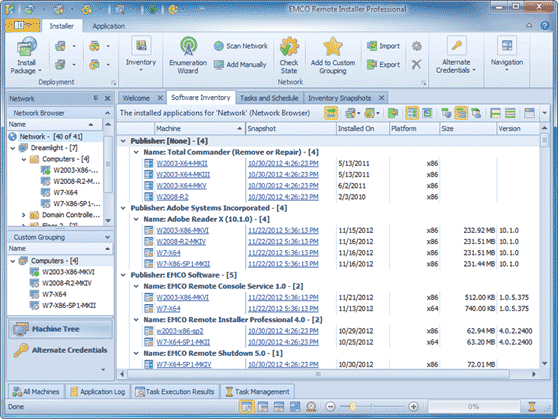Image resolution: width=558 pixels, height=419 pixels.
Task: Collapse Adobe Reader X name group
Action: (136, 219)
